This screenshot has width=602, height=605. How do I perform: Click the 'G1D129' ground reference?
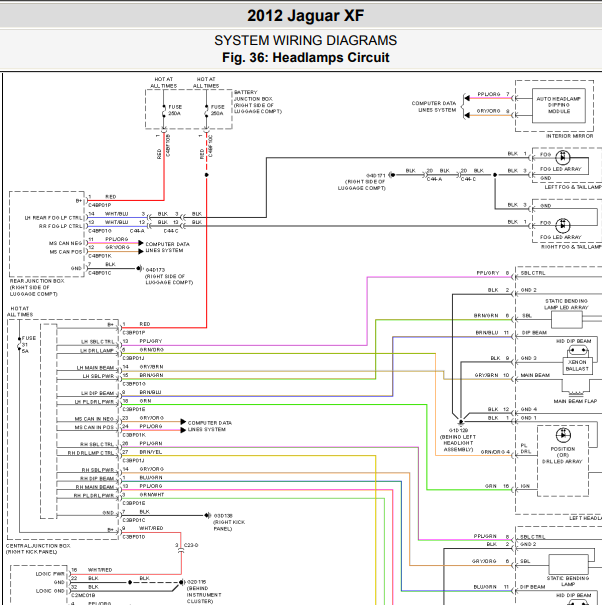[x=458, y=430]
